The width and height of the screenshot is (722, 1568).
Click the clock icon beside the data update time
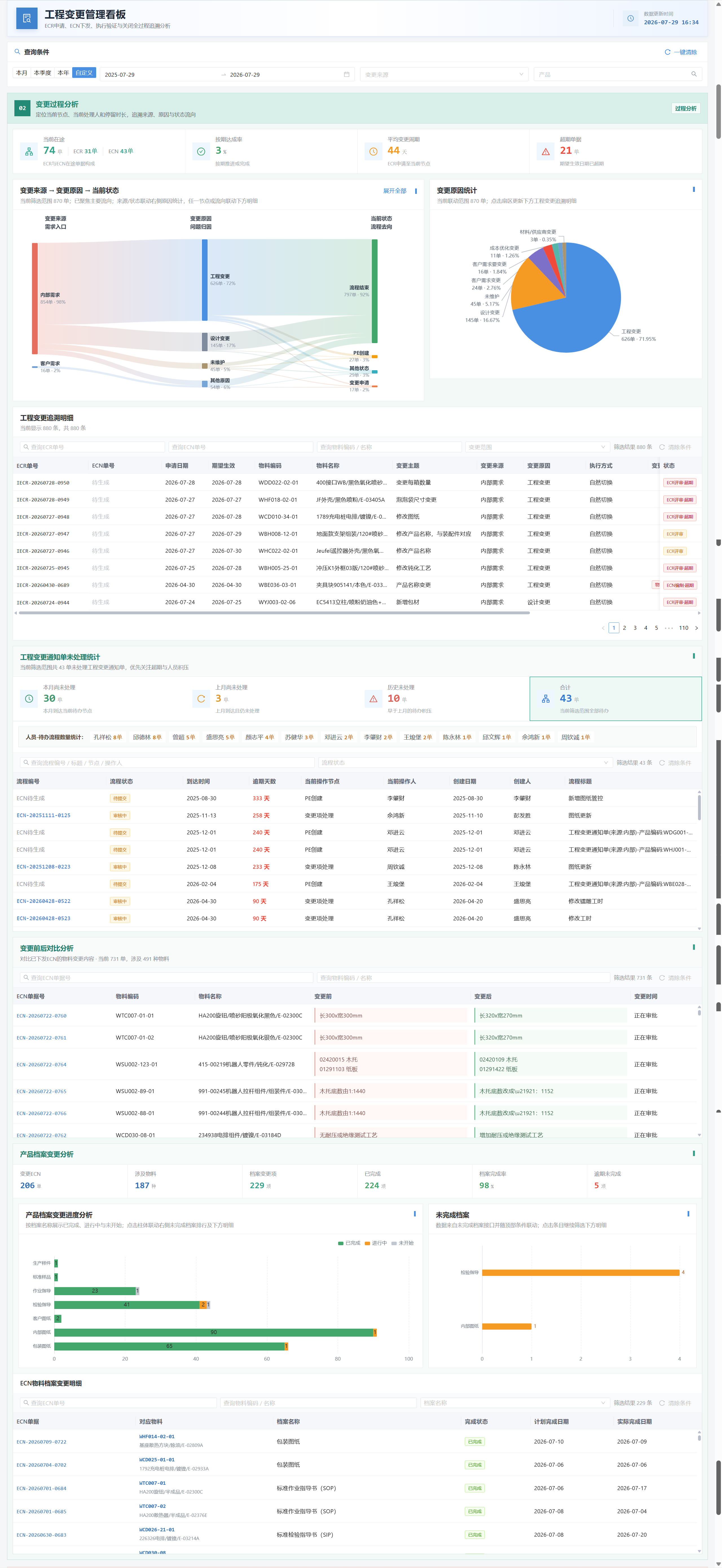coord(630,18)
